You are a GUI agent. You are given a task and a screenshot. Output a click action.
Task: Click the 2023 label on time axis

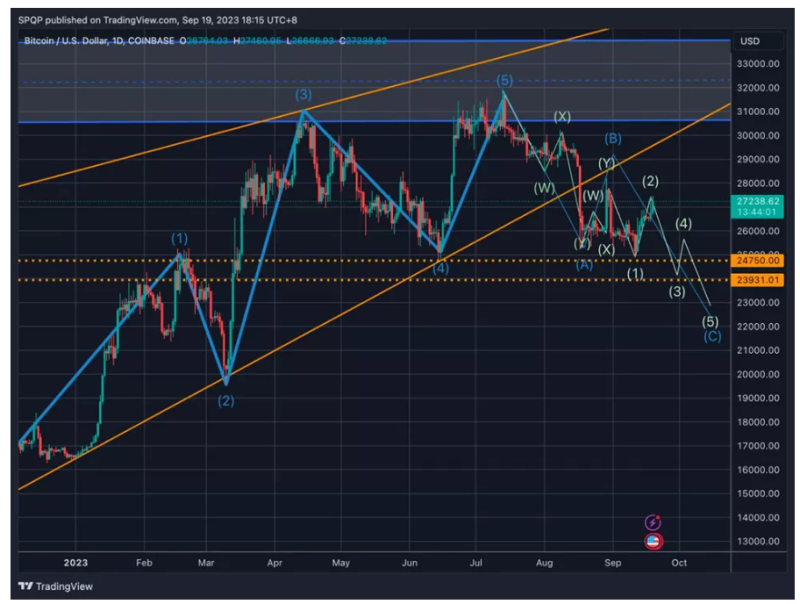(x=75, y=563)
